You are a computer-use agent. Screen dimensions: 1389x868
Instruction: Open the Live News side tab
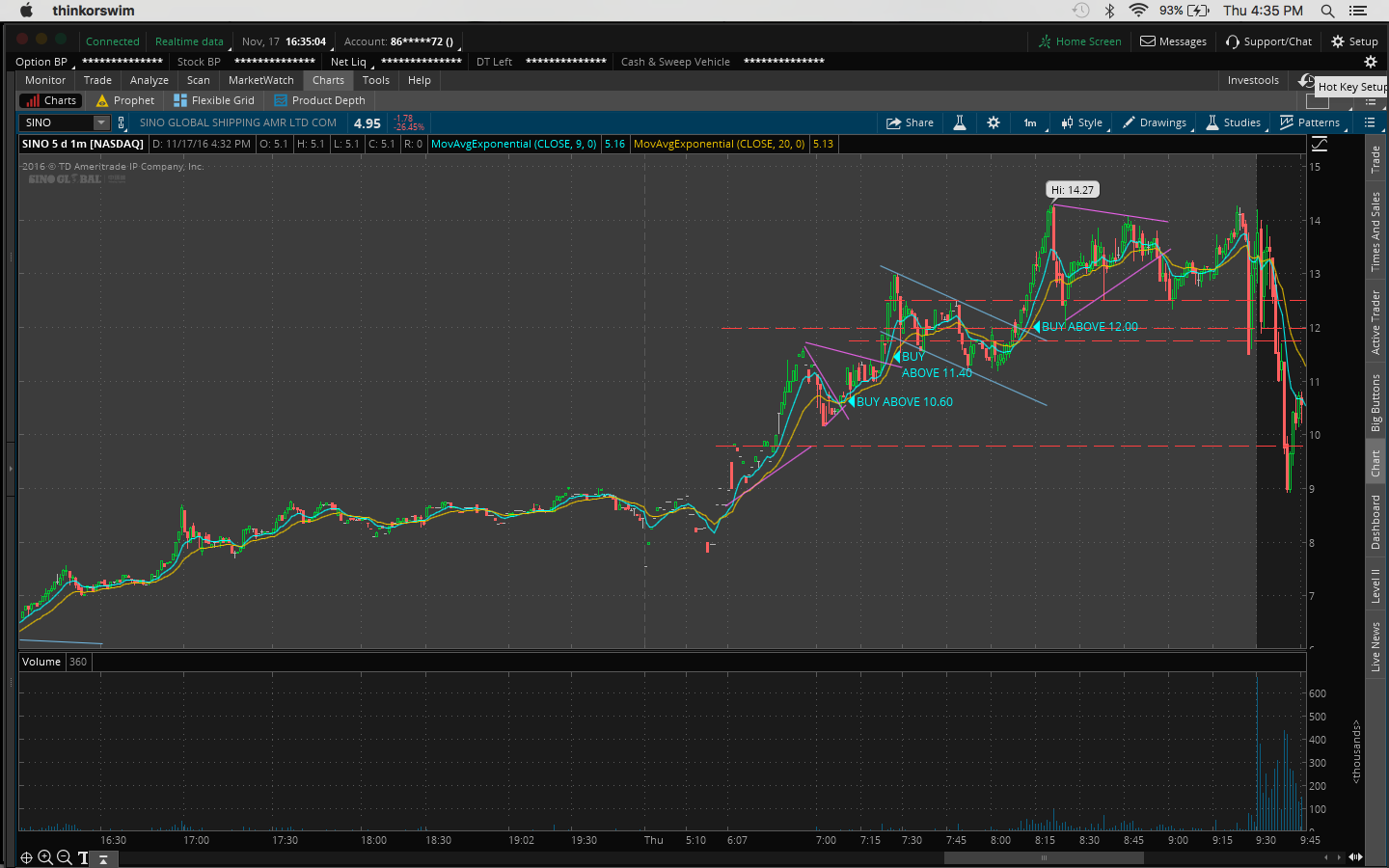(1375, 647)
